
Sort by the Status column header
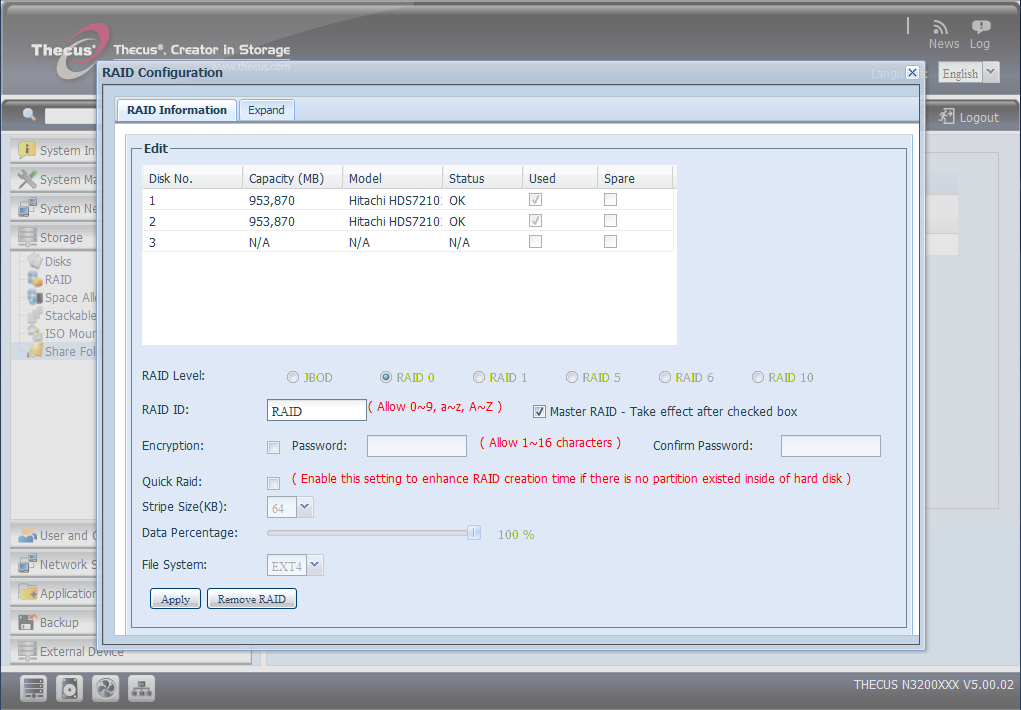(483, 178)
